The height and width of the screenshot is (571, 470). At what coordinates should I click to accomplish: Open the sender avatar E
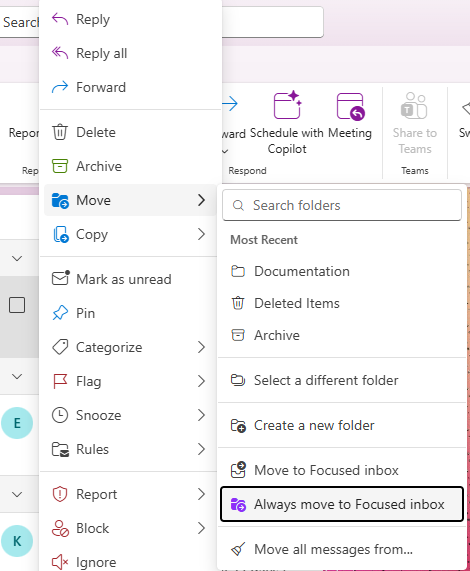tap(17, 423)
